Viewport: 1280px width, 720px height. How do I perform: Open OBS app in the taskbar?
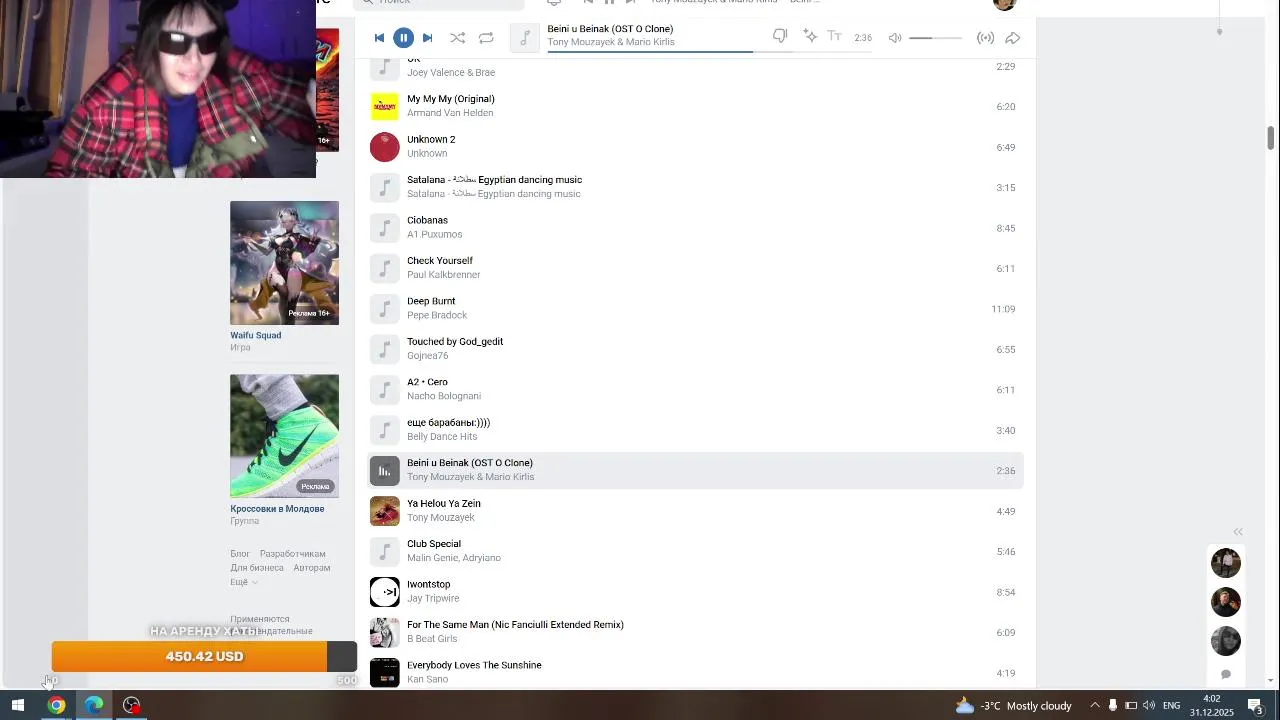click(x=131, y=705)
